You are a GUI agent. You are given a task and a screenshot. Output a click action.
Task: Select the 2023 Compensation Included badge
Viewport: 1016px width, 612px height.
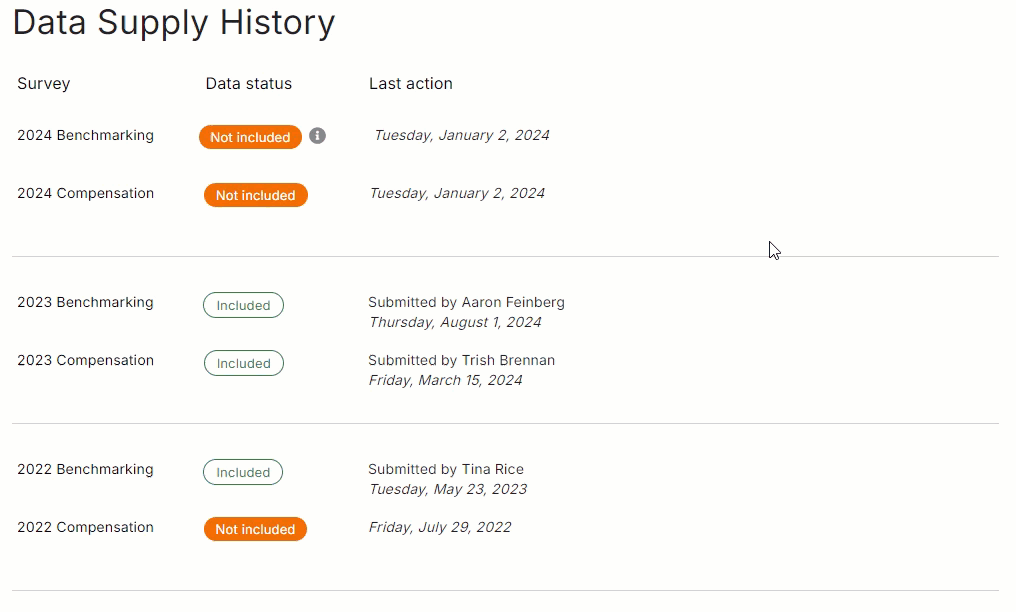click(x=244, y=363)
